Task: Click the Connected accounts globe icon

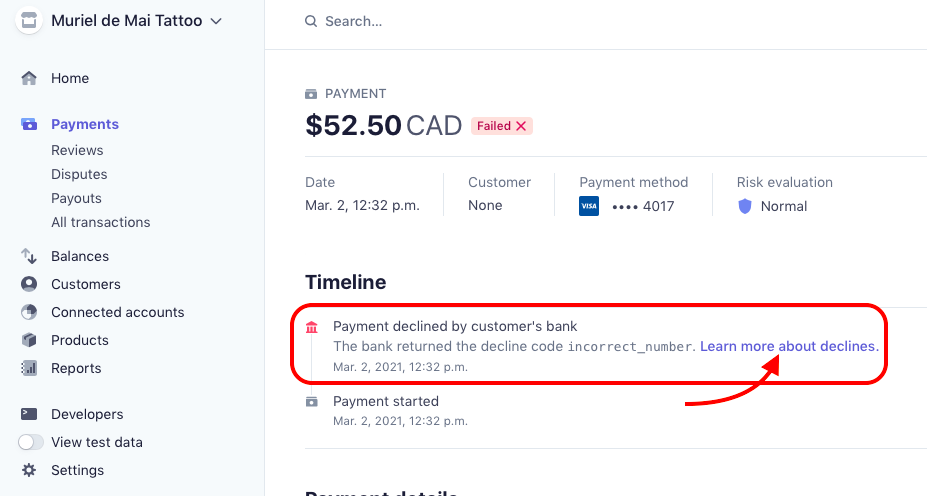Action: pos(29,312)
